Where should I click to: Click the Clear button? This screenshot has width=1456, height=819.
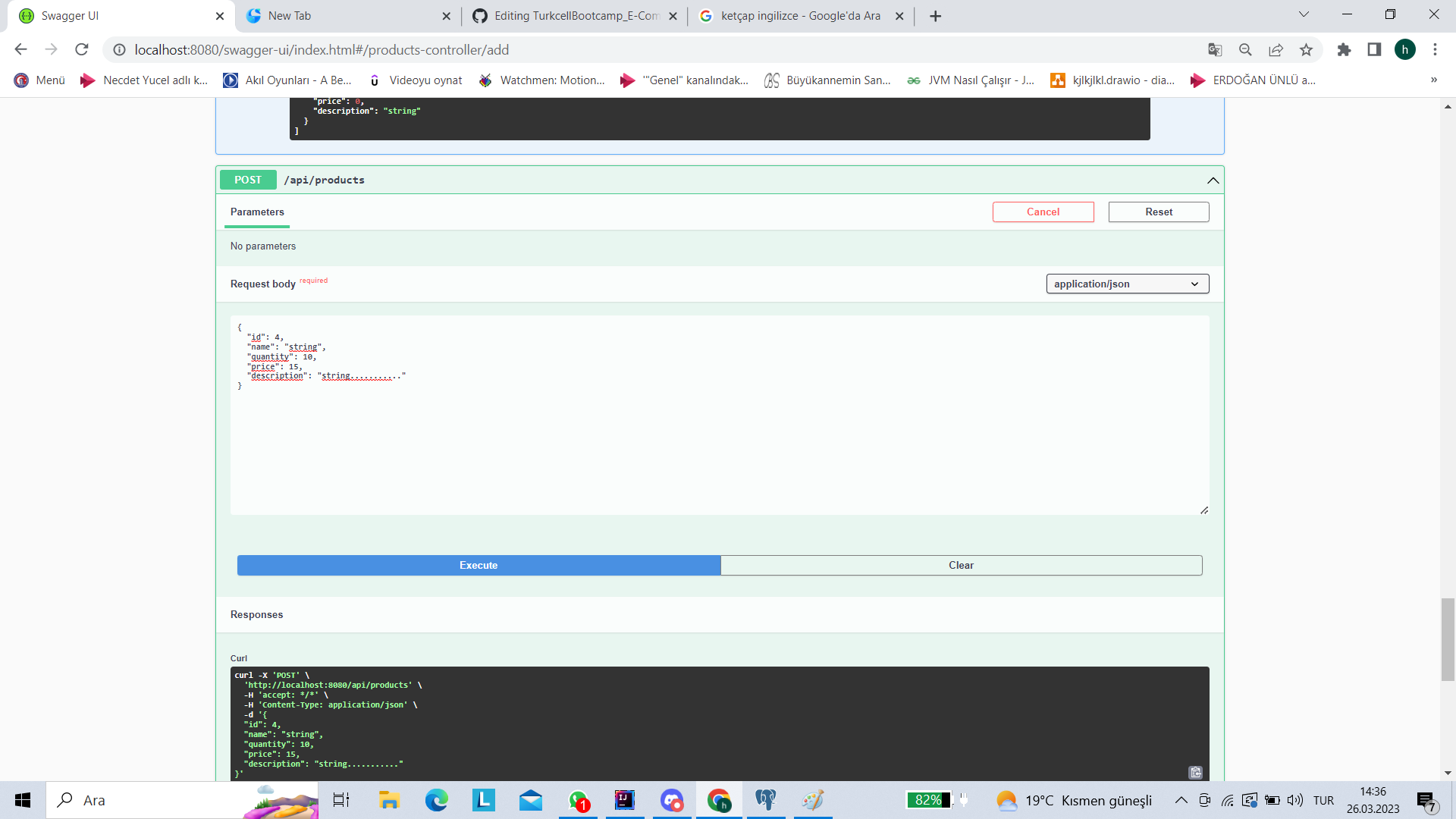point(961,565)
